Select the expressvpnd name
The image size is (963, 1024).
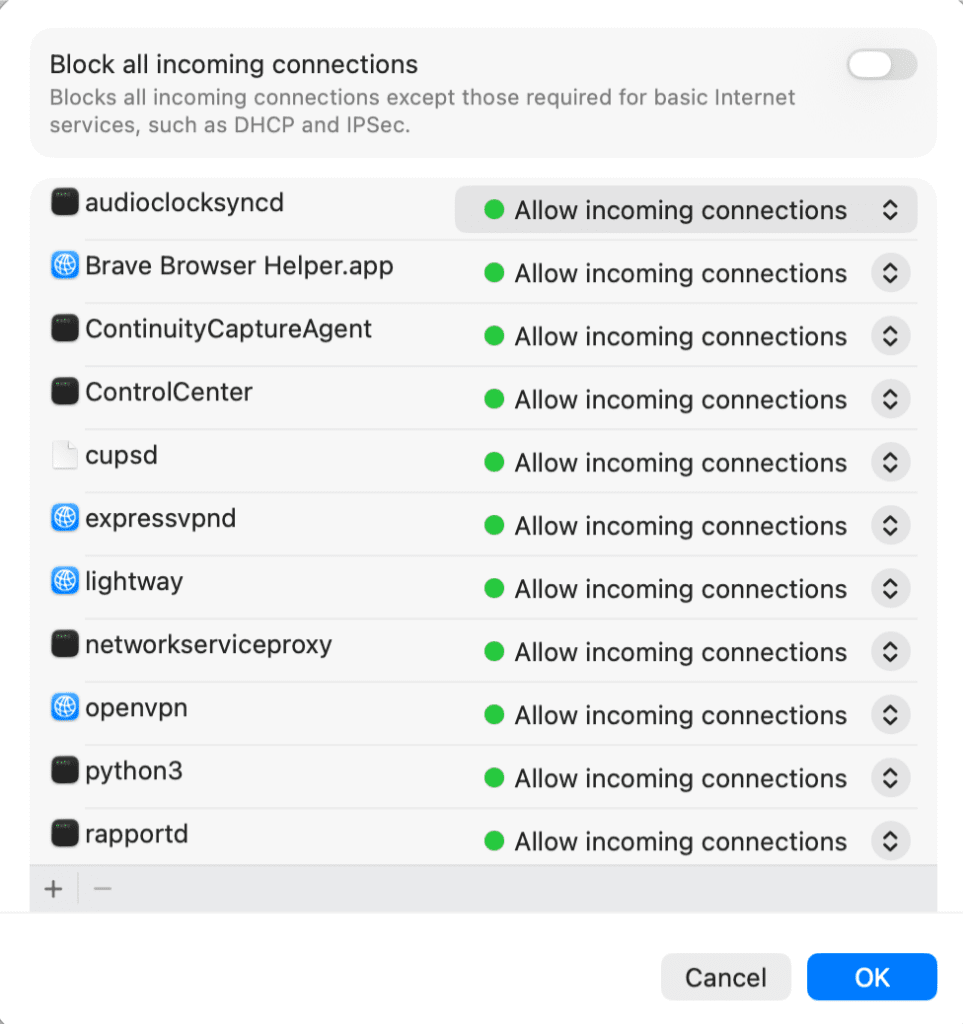(x=161, y=519)
